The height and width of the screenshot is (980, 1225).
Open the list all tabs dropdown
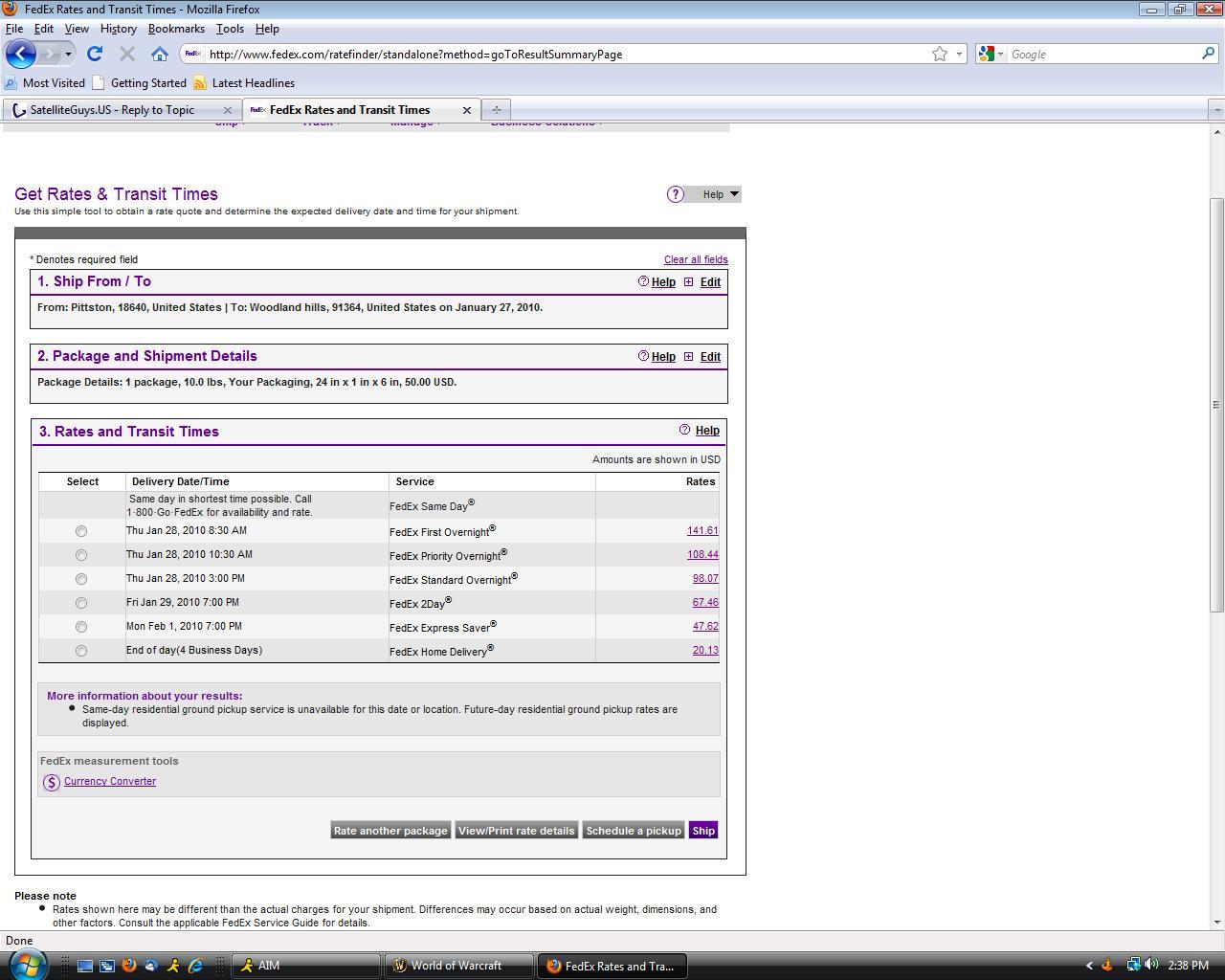click(x=1216, y=110)
